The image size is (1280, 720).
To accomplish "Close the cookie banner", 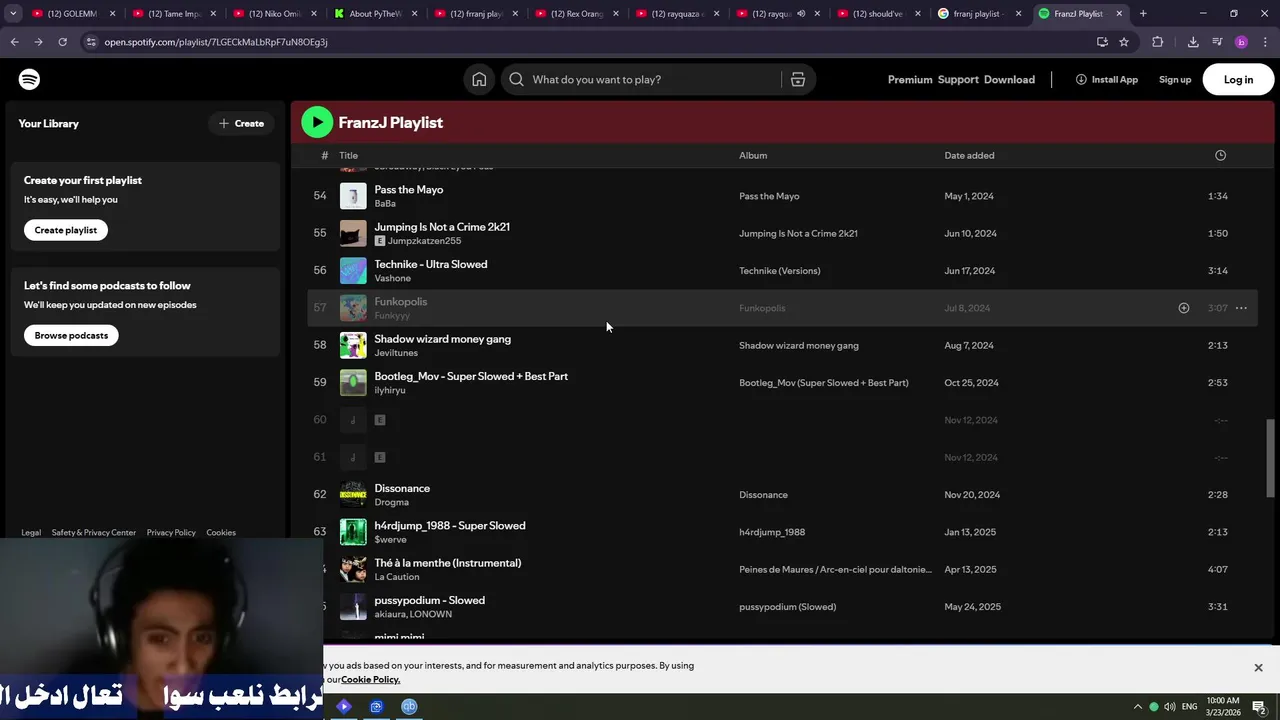I will pyautogui.click(x=1258, y=667).
